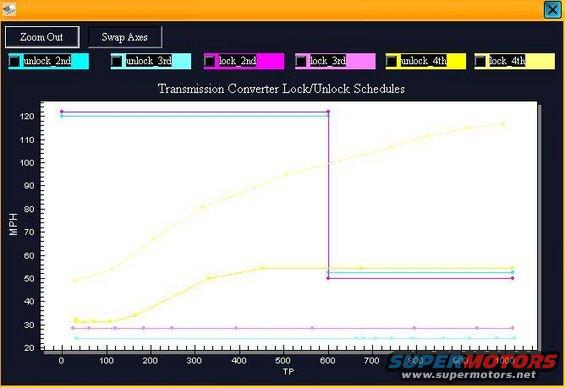Click the purple data point at TP 600, 122 MPH
Screen dimensions: 565x388
328,112
